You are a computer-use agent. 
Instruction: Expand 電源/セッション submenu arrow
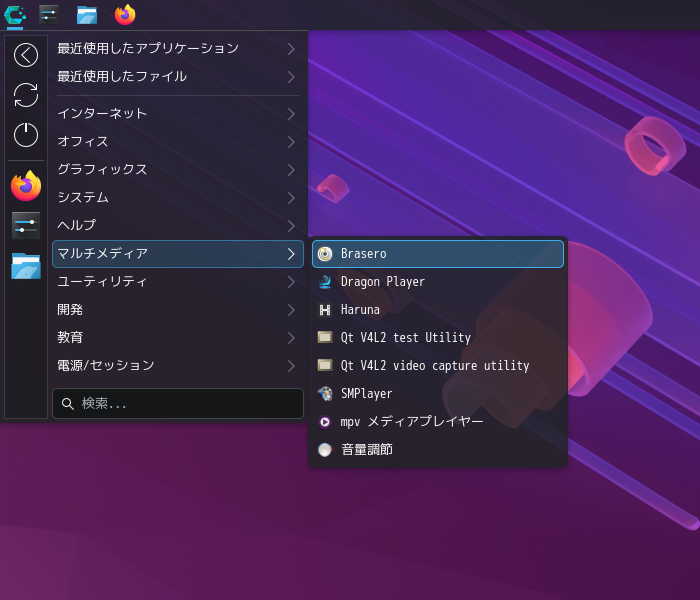(x=291, y=366)
